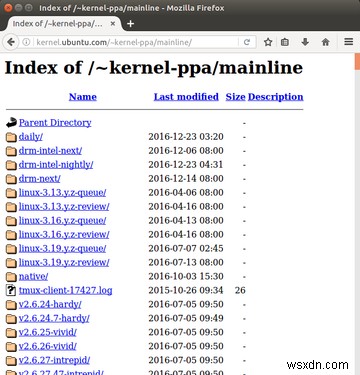The width and height of the screenshot is (360, 375).
Task: Click the date 2016-12-14 08:00 for drm-next/
Action: tap(186, 179)
